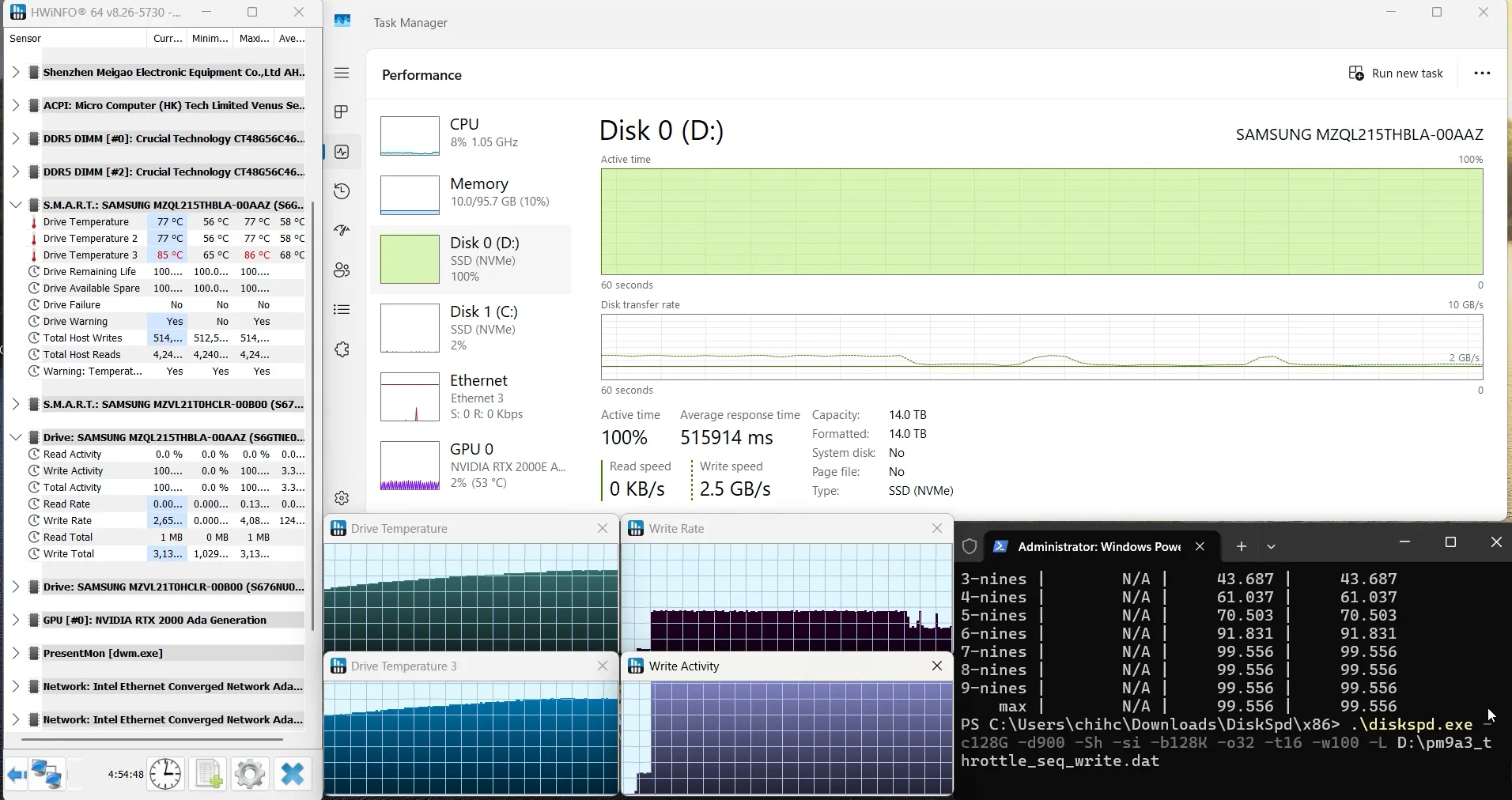Click the three-dot more options in Task Manager
1512x800 pixels.
(1482, 74)
